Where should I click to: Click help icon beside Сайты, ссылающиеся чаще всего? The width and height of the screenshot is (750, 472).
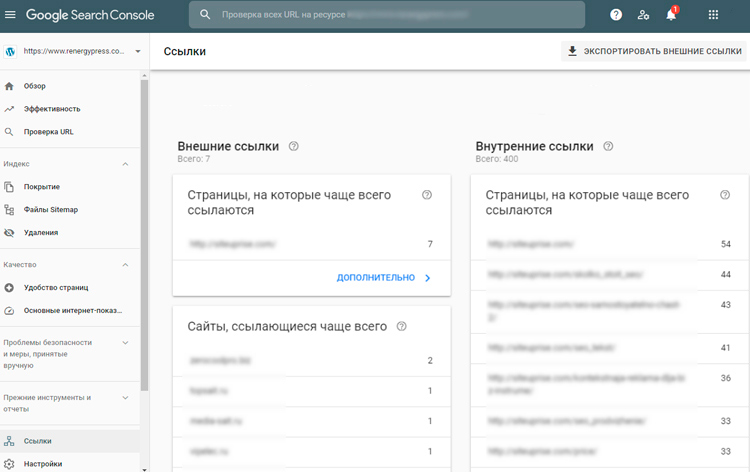click(x=402, y=326)
